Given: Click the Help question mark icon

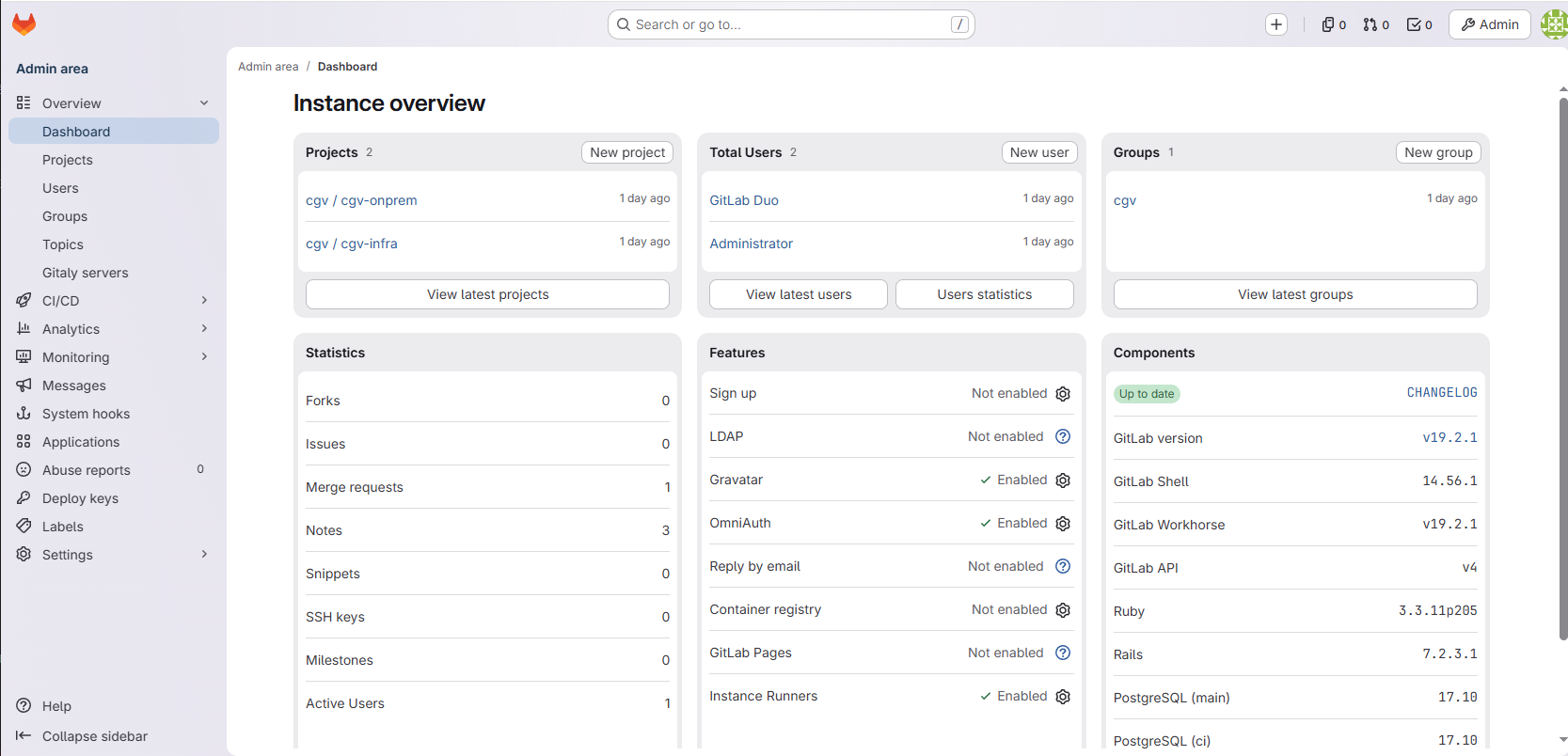Looking at the screenshot, I should tap(24, 705).
